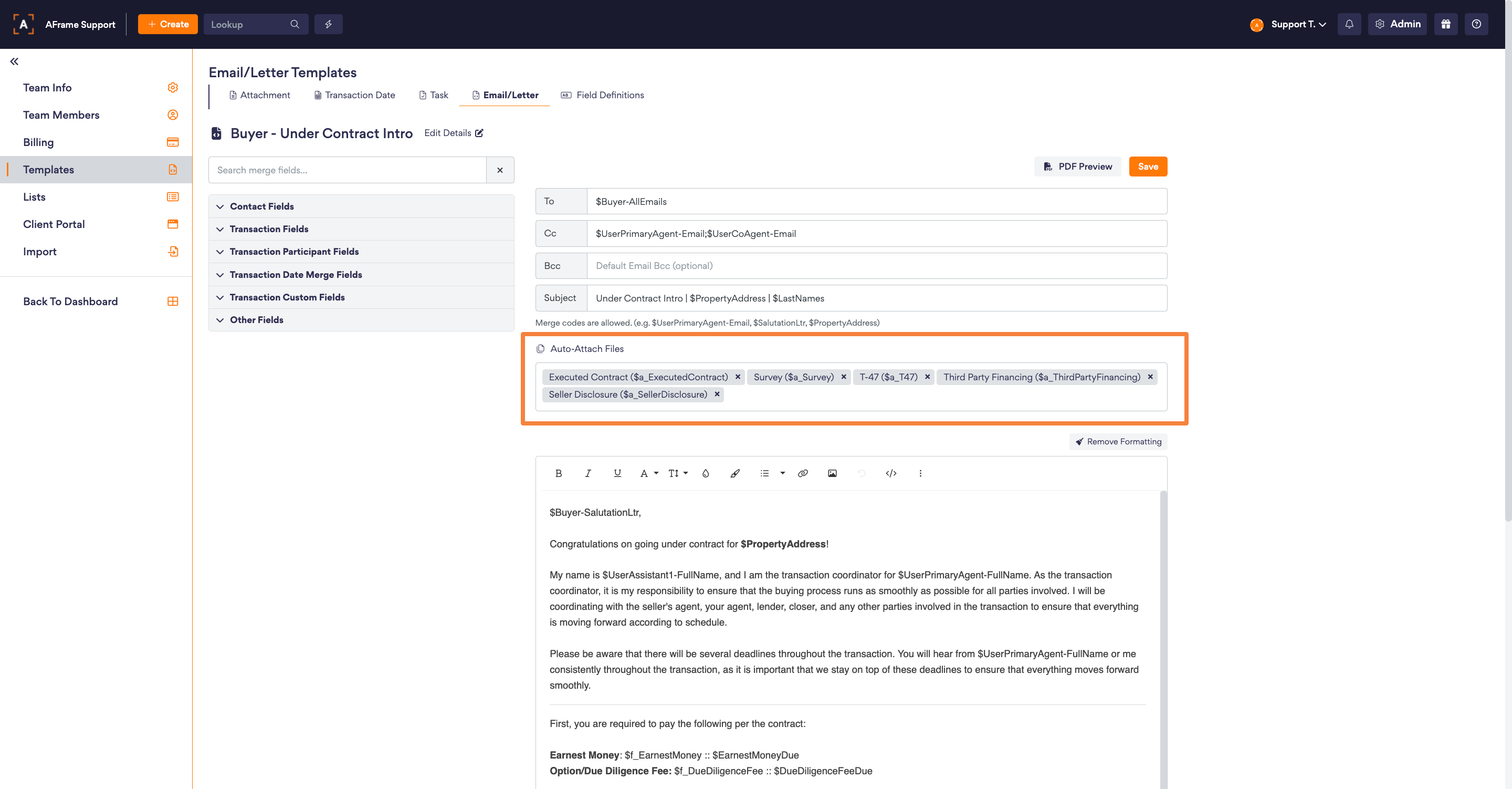Expand the Contact Fields section
Viewport: 1512px width, 789px height.
click(261, 206)
